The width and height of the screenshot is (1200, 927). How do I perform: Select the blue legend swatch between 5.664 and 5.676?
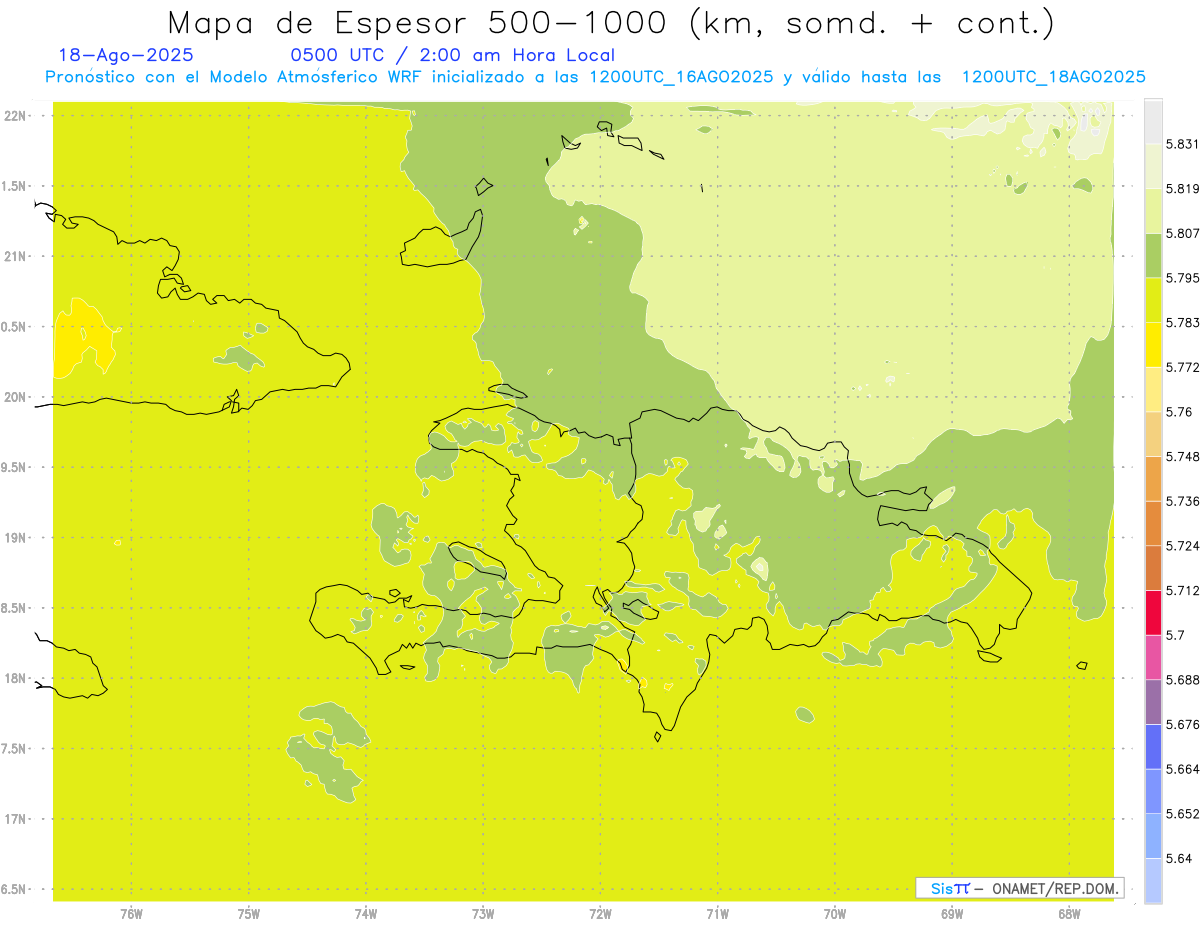point(1153,746)
